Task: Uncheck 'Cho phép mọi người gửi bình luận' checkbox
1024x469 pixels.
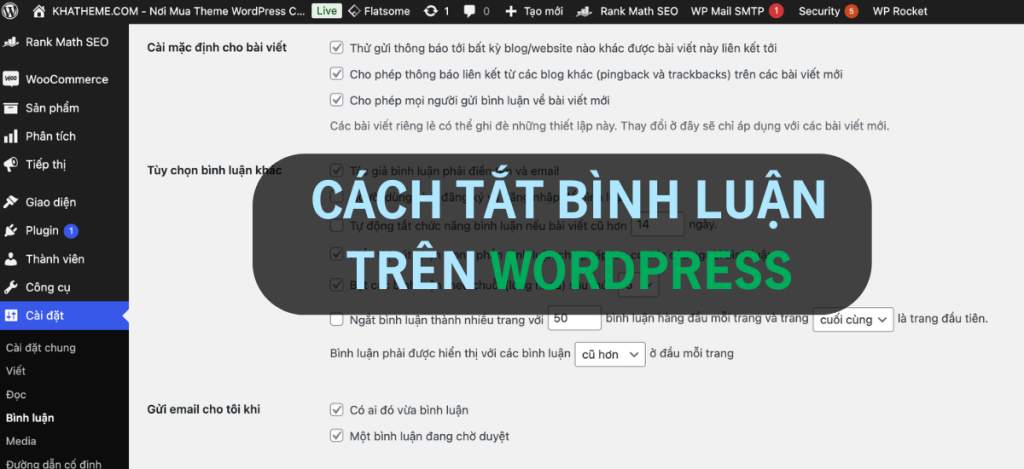Action: click(x=336, y=100)
